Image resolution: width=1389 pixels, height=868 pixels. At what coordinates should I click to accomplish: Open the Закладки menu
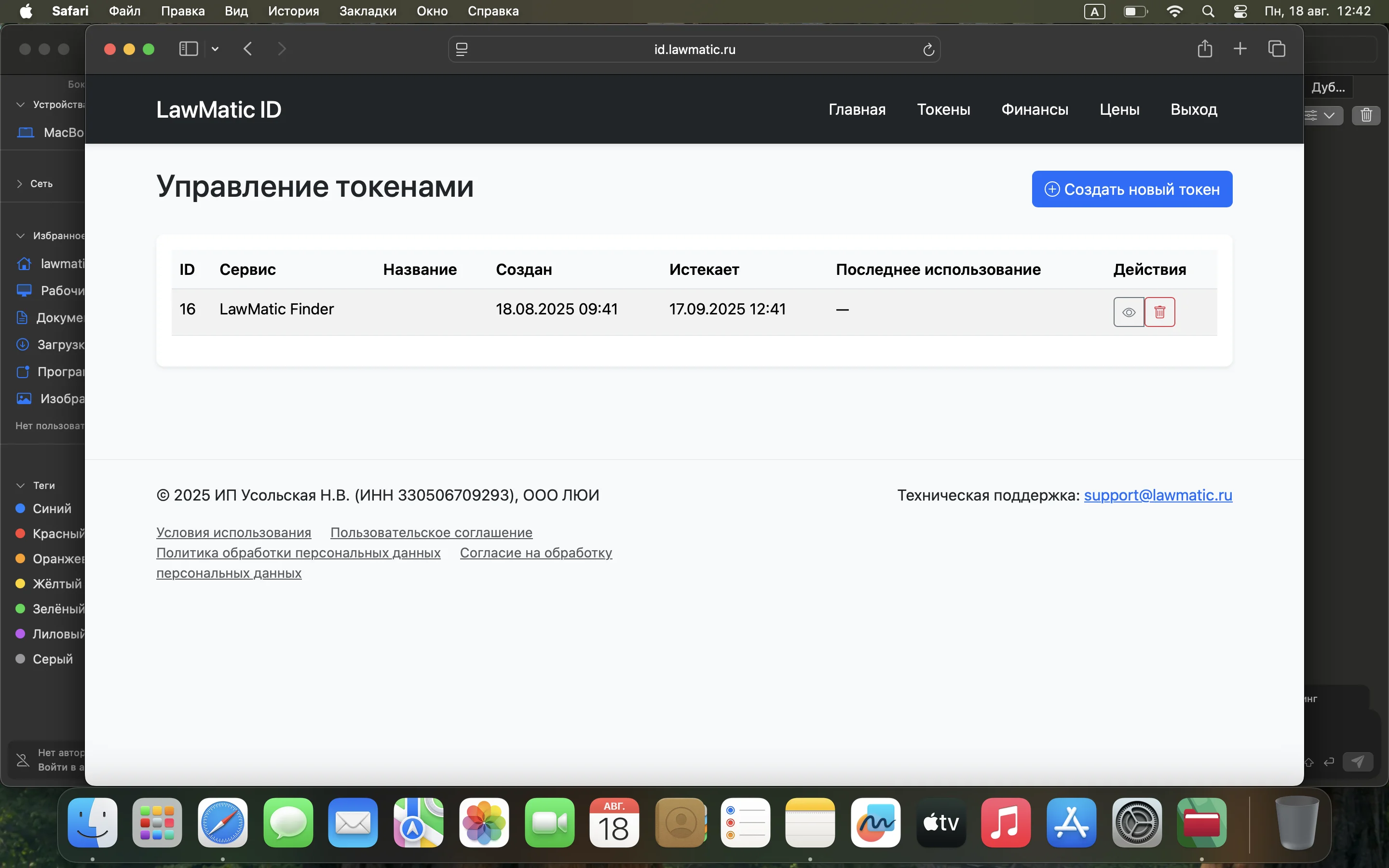pyautogui.click(x=368, y=11)
